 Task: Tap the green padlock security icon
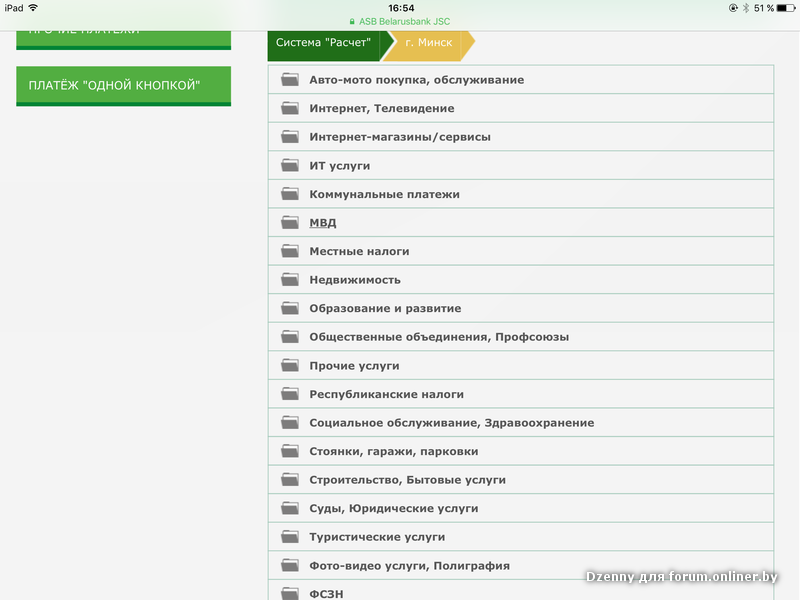(352, 21)
